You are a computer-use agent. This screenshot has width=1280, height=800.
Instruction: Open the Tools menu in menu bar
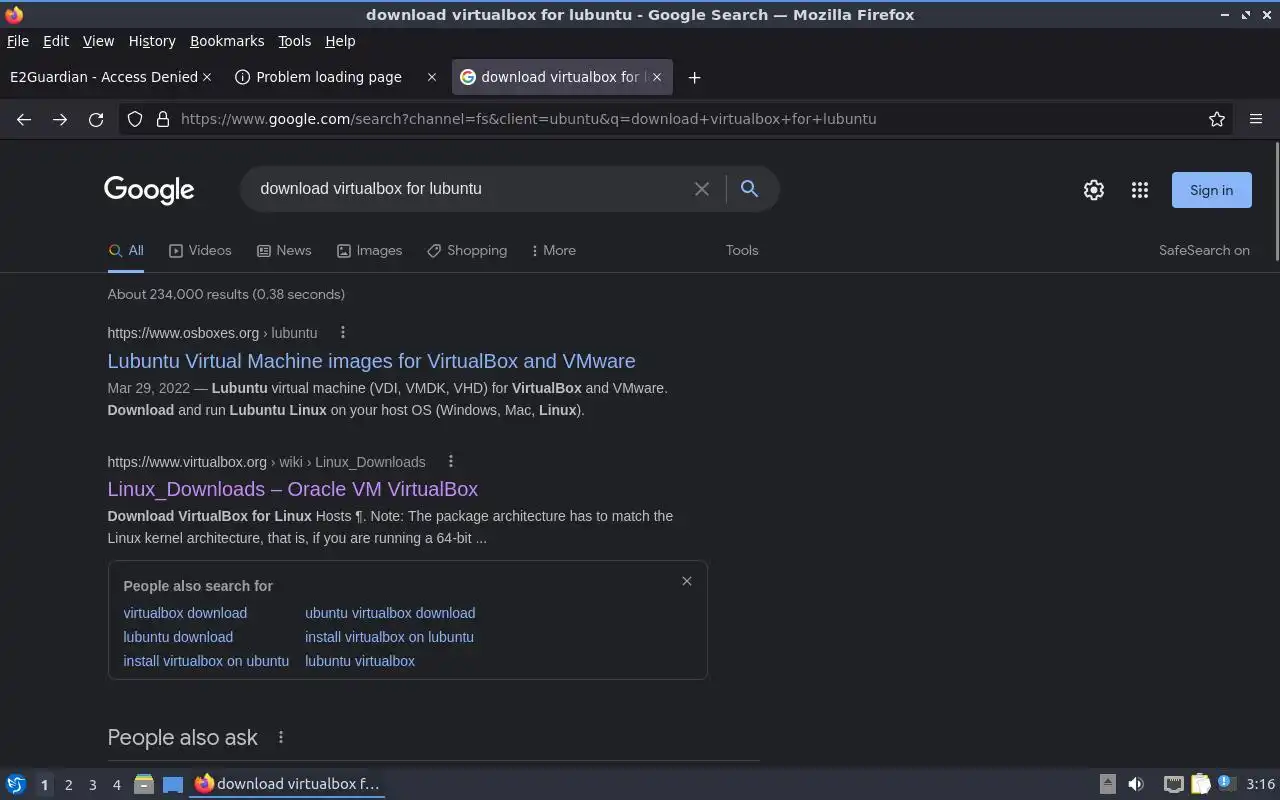point(295,41)
